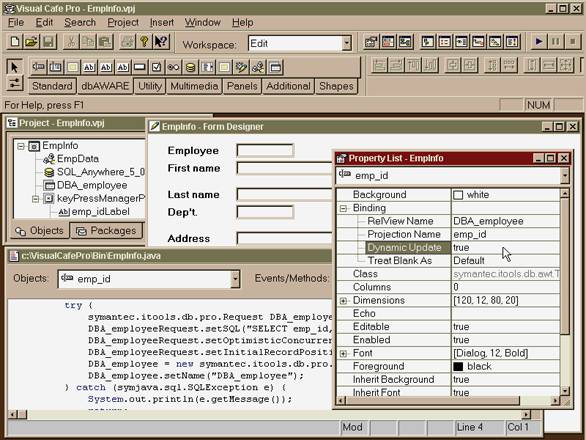Open the Insert menu
Screen dimensions: 586x440
[x=161, y=23]
